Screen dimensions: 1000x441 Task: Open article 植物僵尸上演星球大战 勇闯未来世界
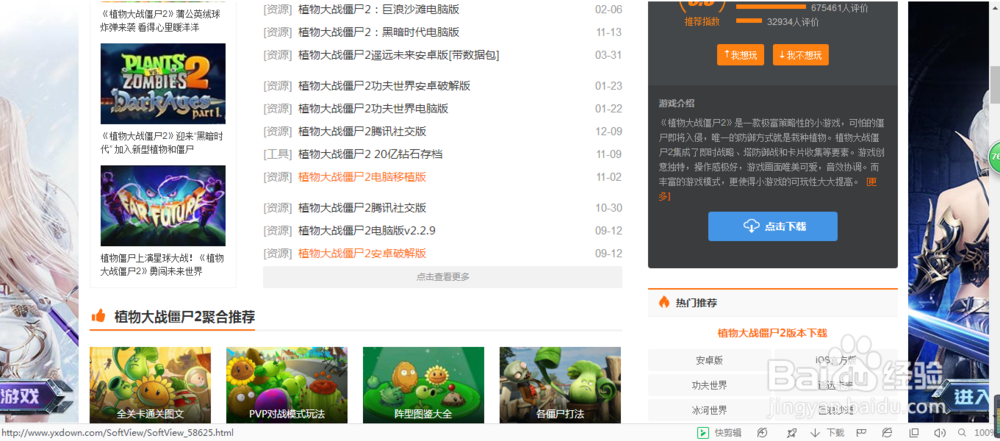coord(162,265)
